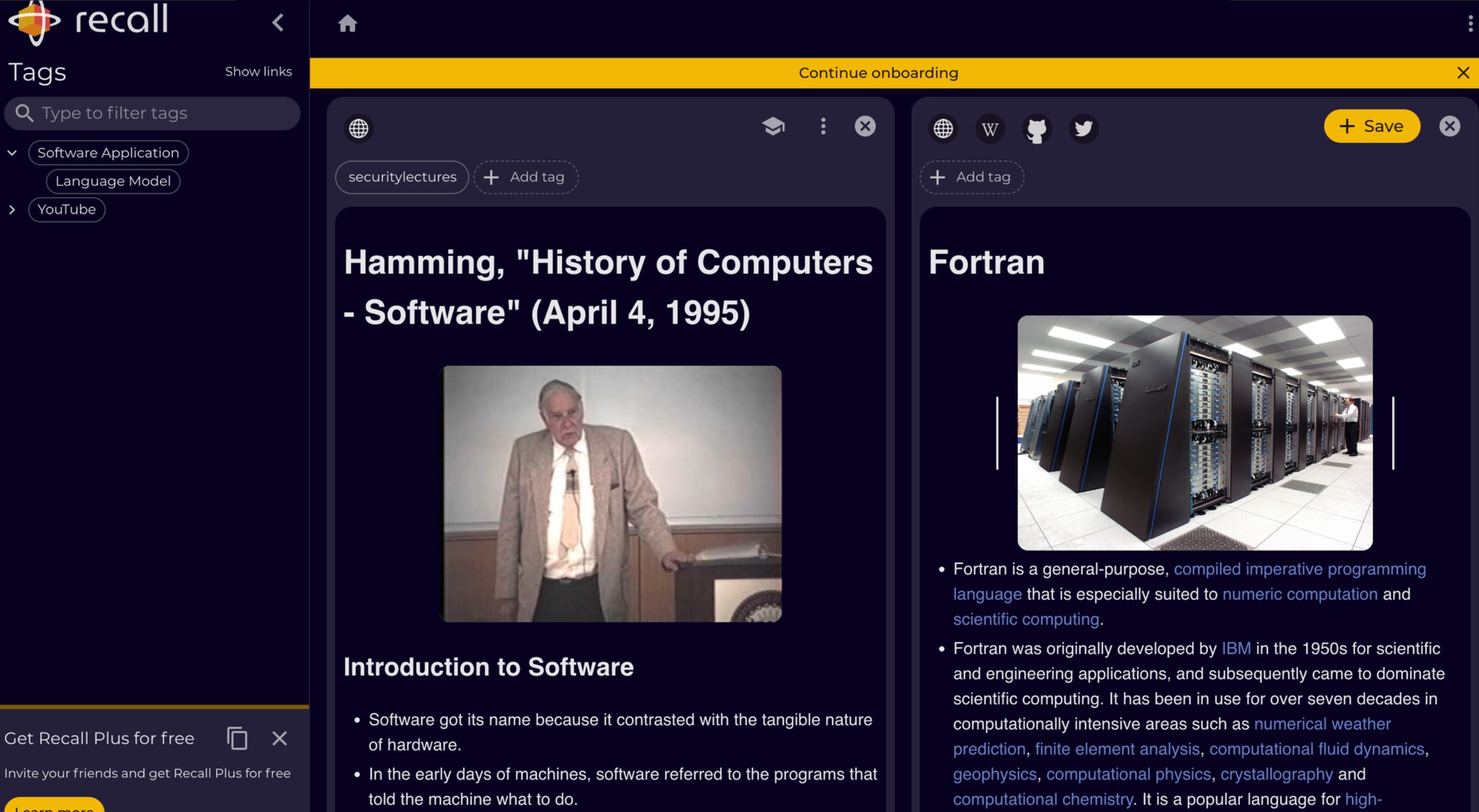The height and width of the screenshot is (812, 1479).
Task: Click the Hamming lecture video thumbnail
Action: pyautogui.click(x=611, y=494)
